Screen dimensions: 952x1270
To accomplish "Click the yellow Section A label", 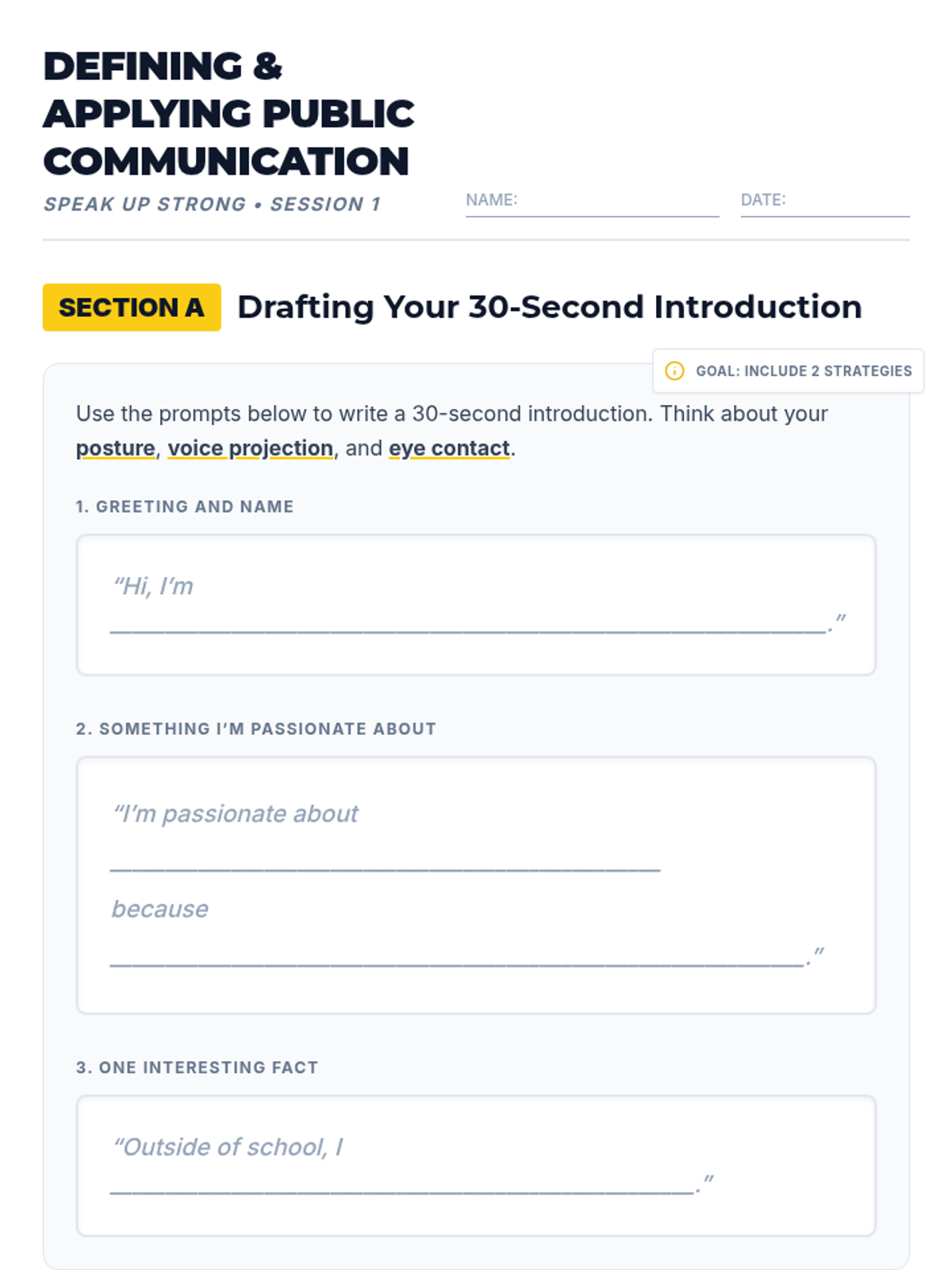I will (132, 307).
